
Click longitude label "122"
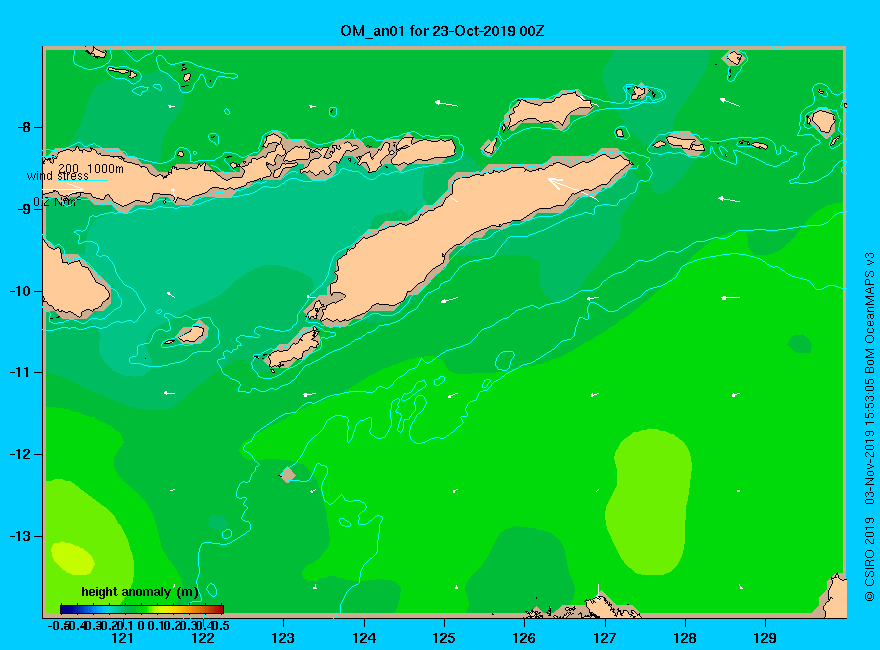[x=203, y=638]
